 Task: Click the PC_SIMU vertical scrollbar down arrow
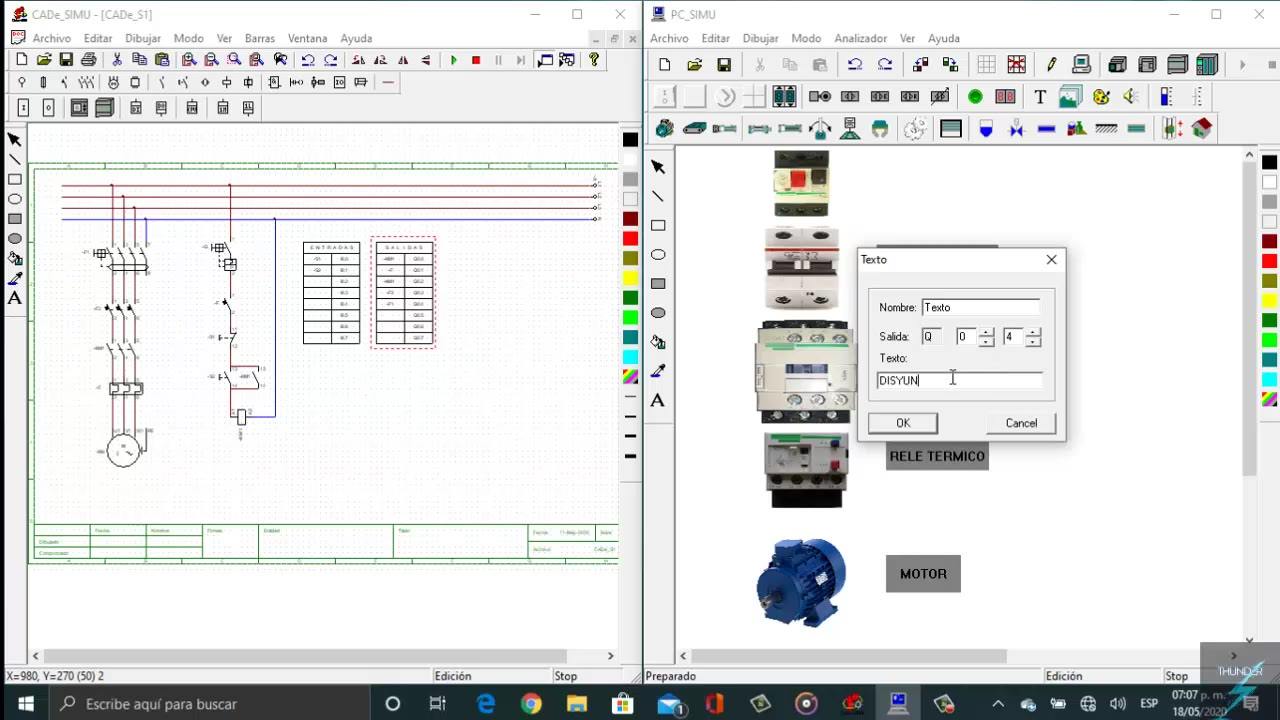point(1250,640)
